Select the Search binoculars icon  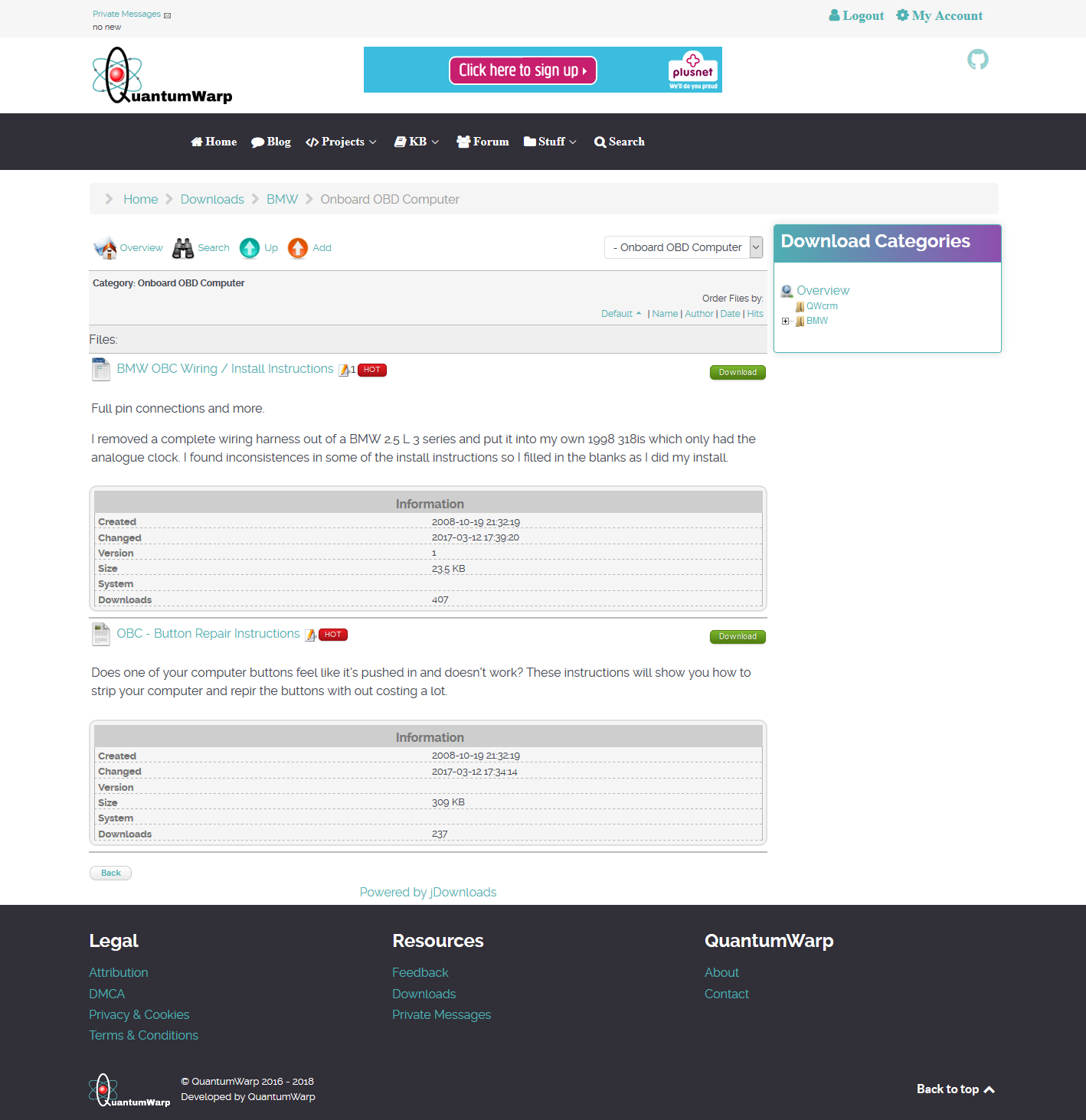182,247
